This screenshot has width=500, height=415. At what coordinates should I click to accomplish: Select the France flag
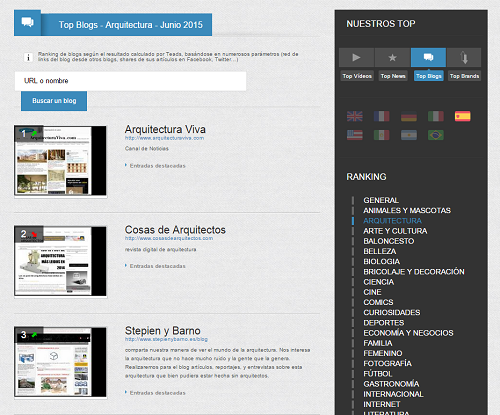[x=382, y=116]
